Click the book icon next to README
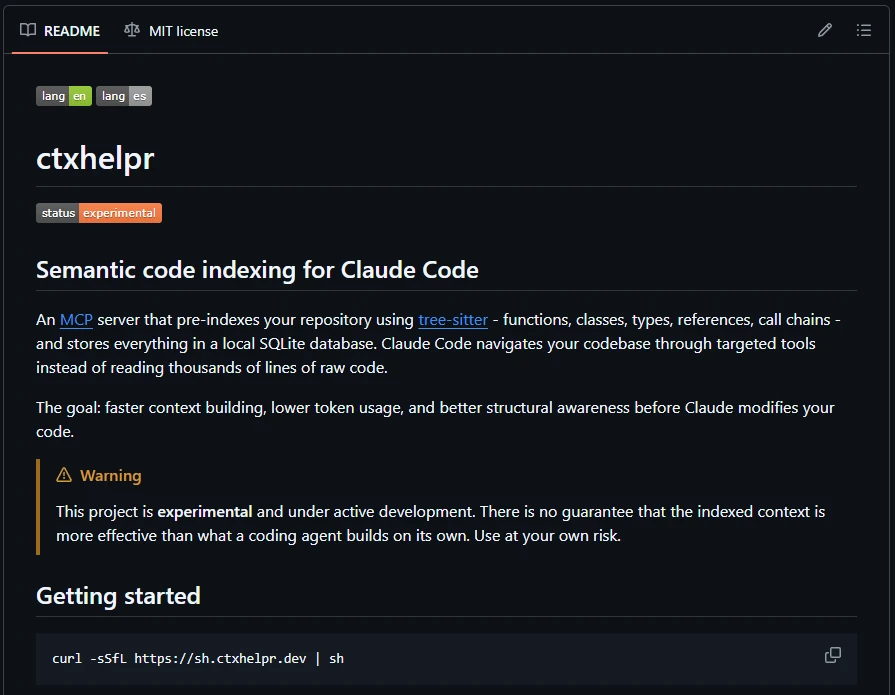 29,30
